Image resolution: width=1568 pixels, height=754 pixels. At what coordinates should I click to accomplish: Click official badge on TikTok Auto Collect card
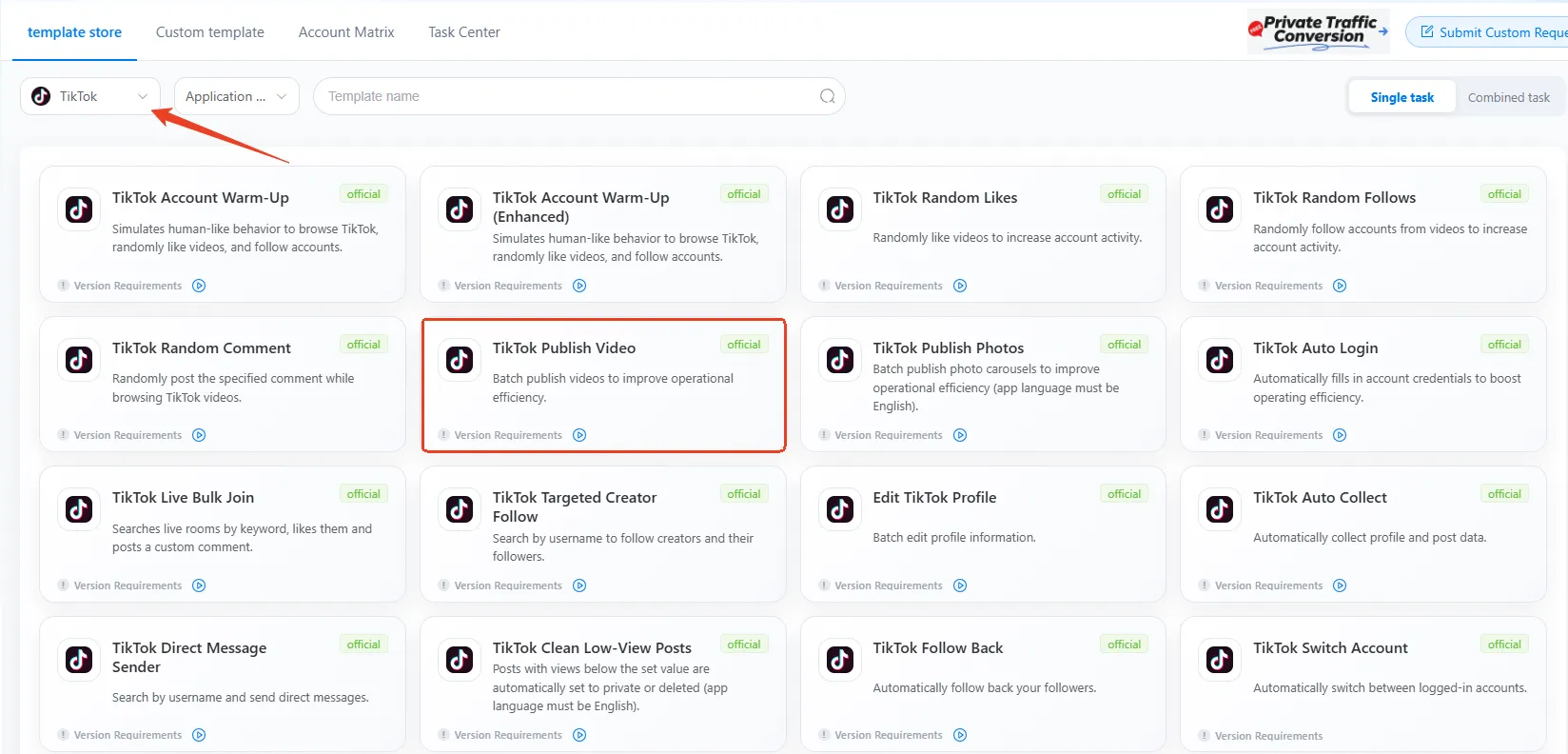click(x=1504, y=494)
